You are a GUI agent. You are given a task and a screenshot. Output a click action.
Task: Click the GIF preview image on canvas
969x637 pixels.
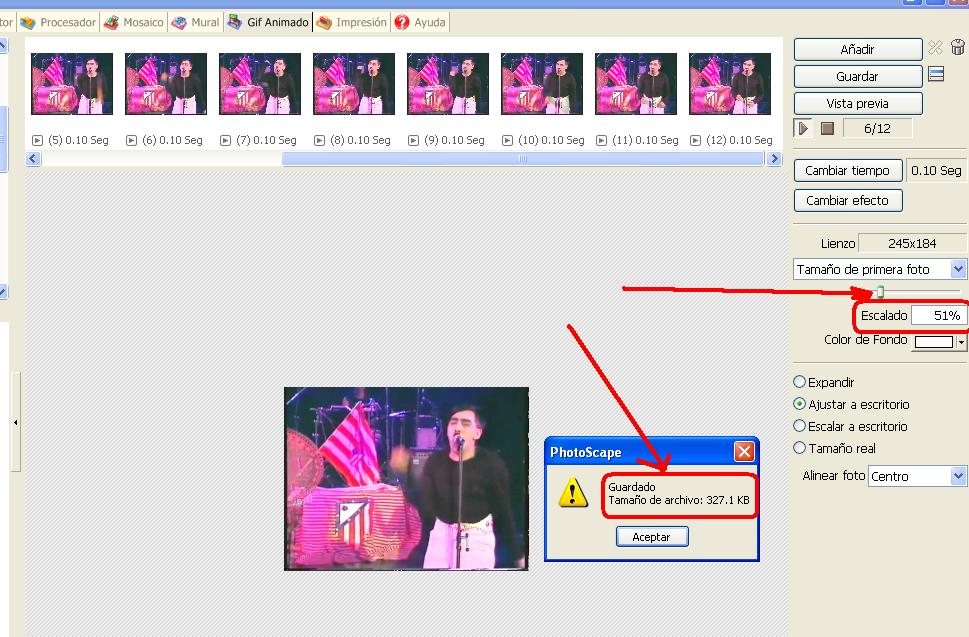tap(406, 479)
